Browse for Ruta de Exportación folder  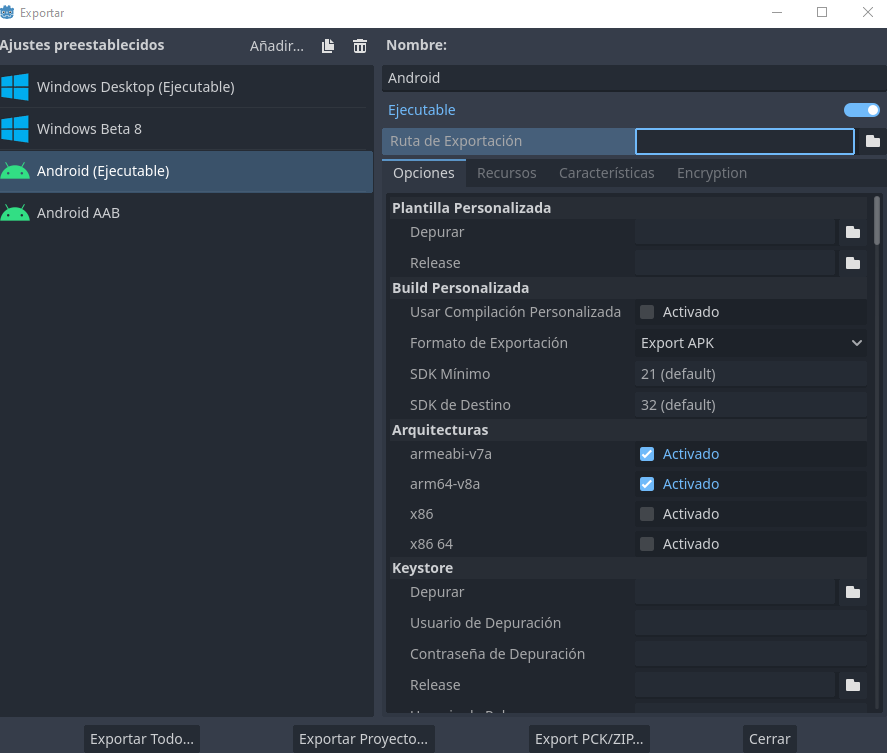872,141
